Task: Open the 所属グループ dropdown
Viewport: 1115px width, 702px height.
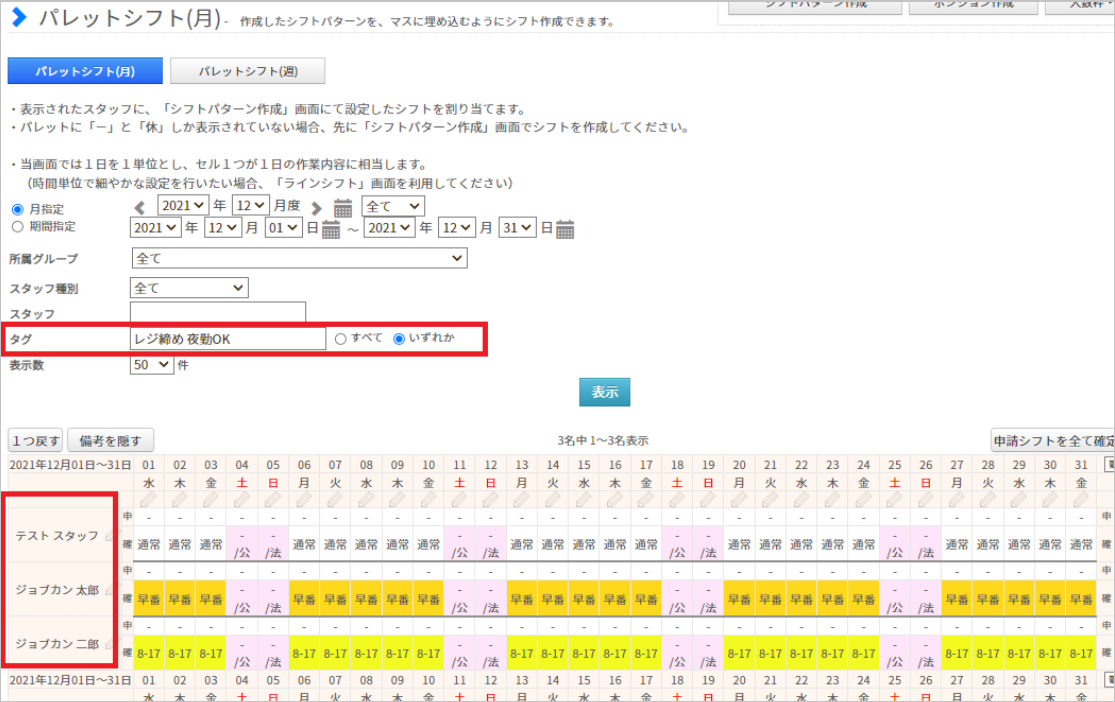Action: tap(299, 259)
